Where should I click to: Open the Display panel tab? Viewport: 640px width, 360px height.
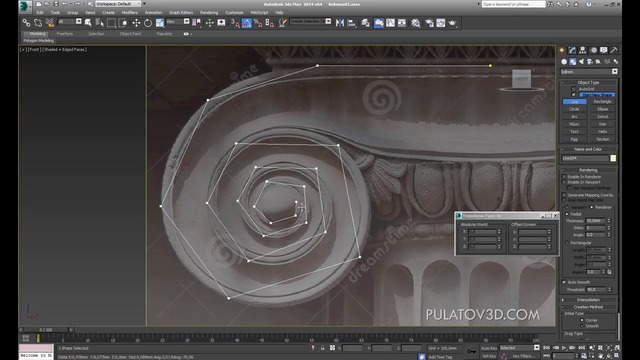(604, 50)
